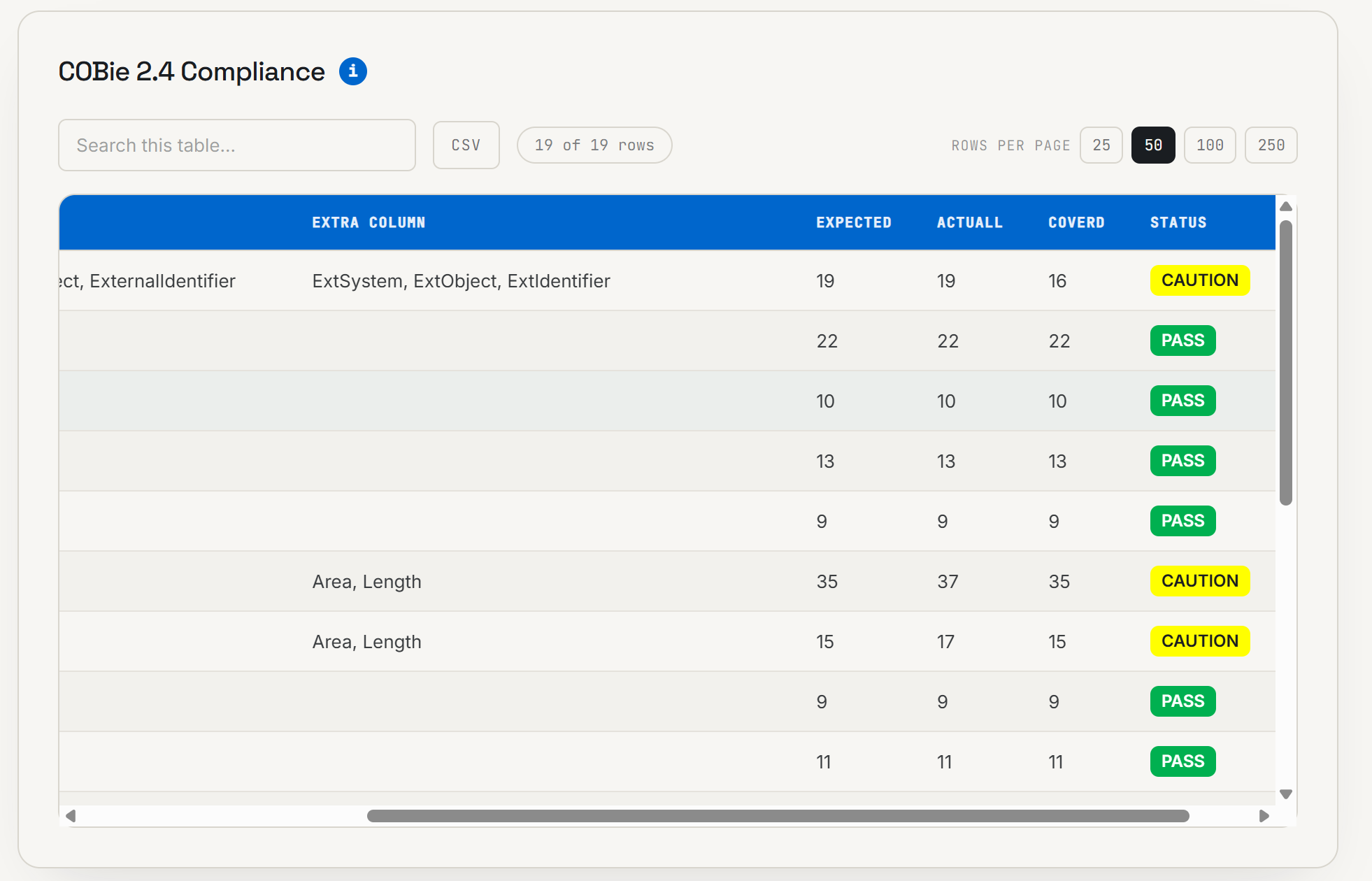Viewport: 1372px width, 881px height.
Task: Click the CAUTION badge in the row expecting 15
Action: (1200, 641)
